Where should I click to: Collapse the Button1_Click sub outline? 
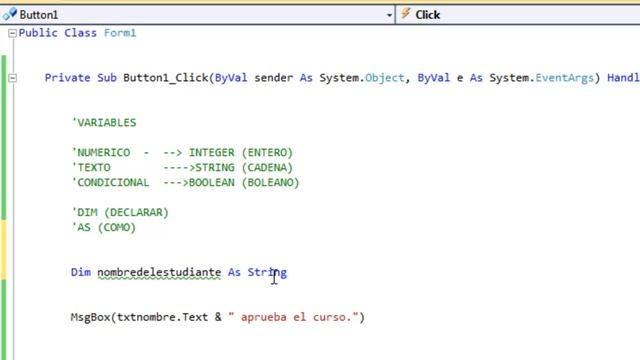(x=13, y=78)
